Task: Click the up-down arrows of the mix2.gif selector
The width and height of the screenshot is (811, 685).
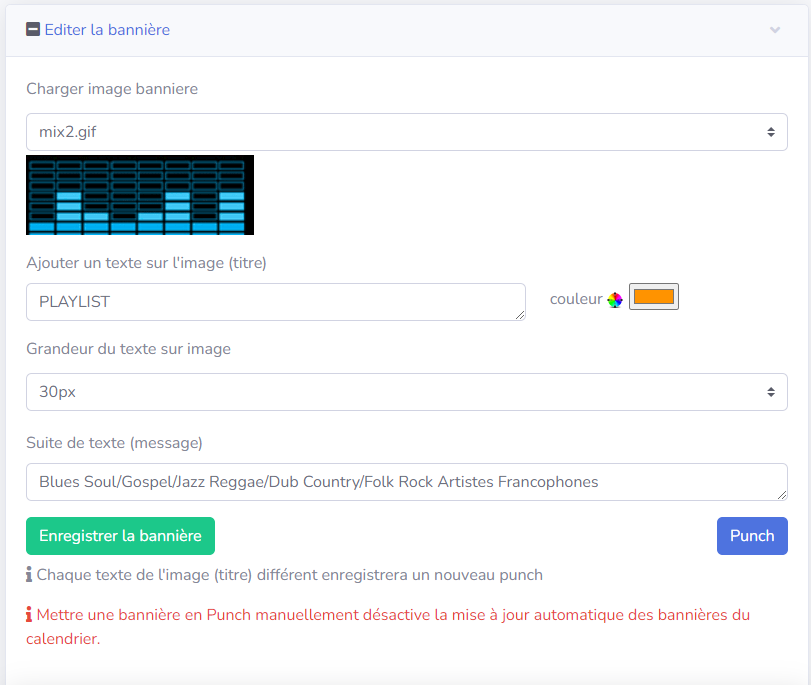Action: click(x=771, y=132)
